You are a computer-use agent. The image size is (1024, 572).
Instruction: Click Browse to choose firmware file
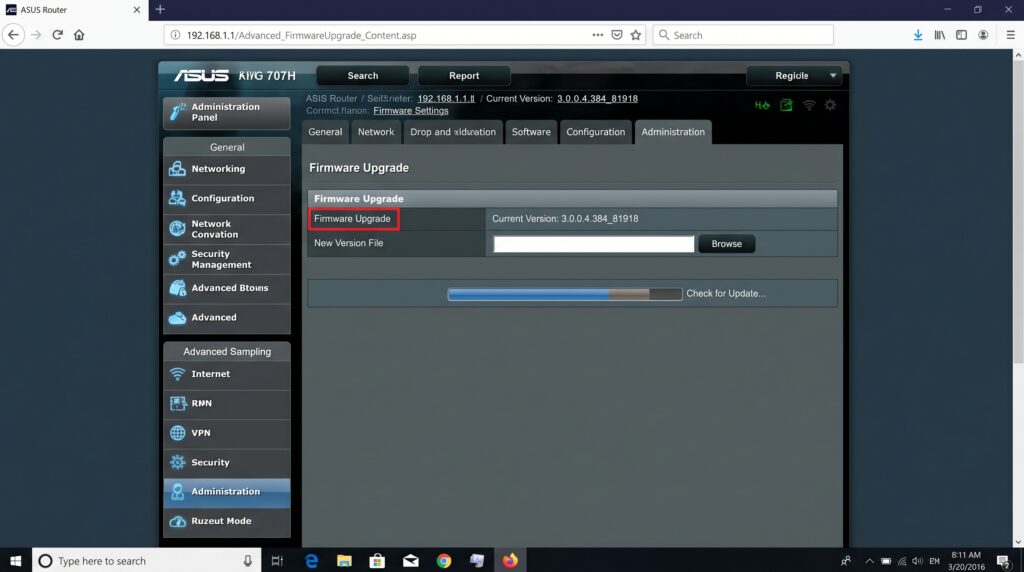(x=727, y=244)
